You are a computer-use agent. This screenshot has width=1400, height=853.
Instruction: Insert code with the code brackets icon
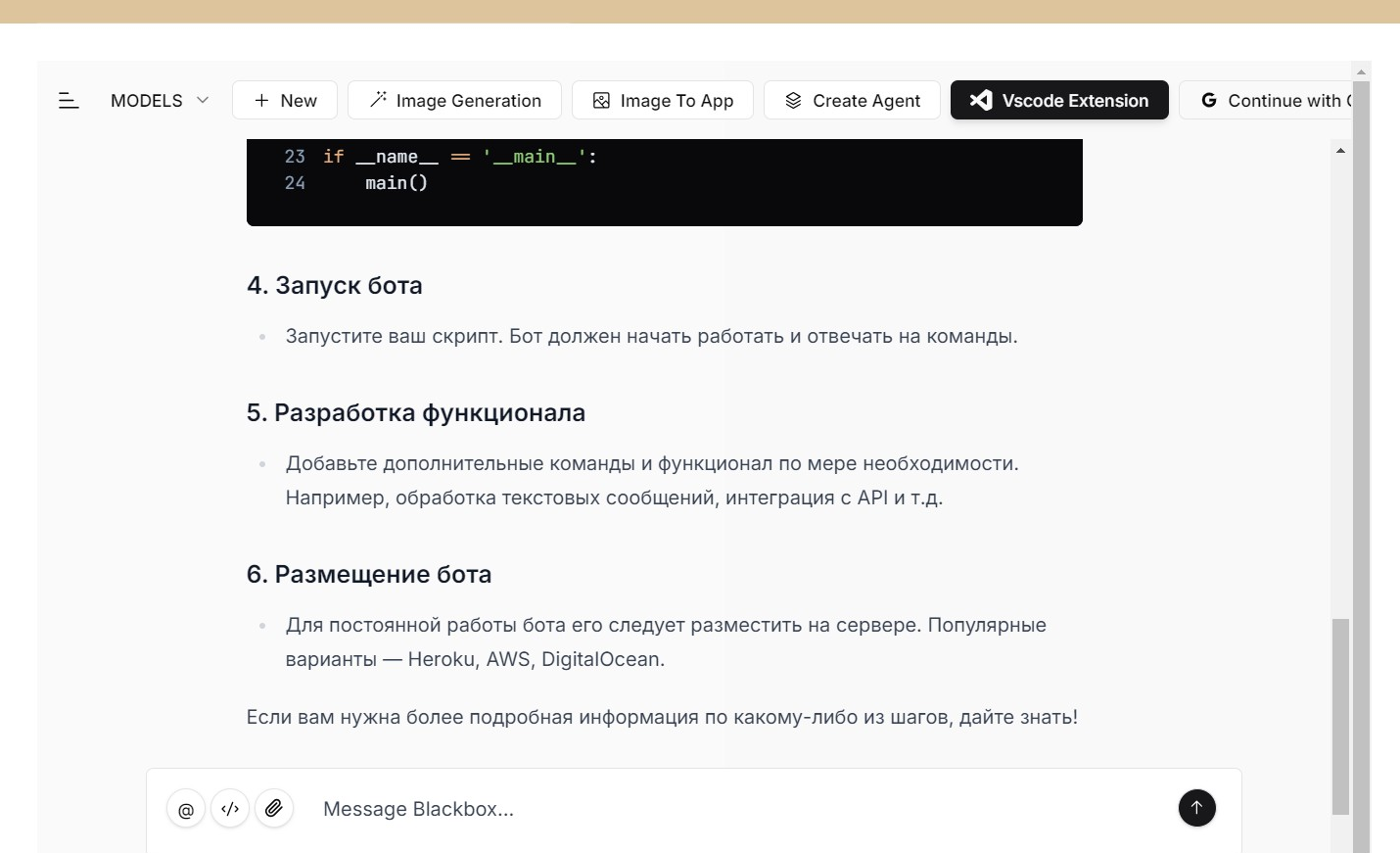[x=230, y=809]
